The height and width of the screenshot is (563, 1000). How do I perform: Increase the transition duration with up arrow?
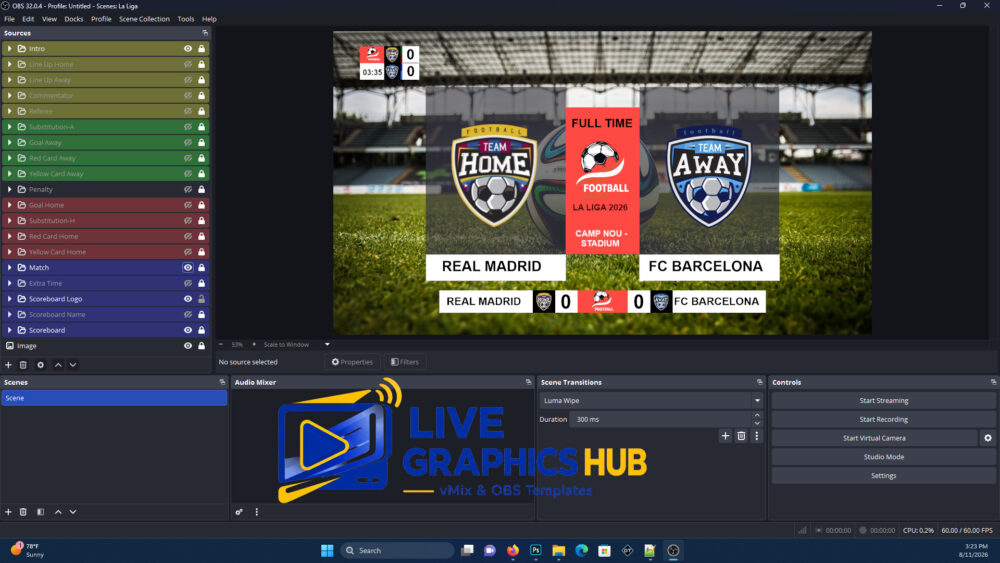[757, 416]
